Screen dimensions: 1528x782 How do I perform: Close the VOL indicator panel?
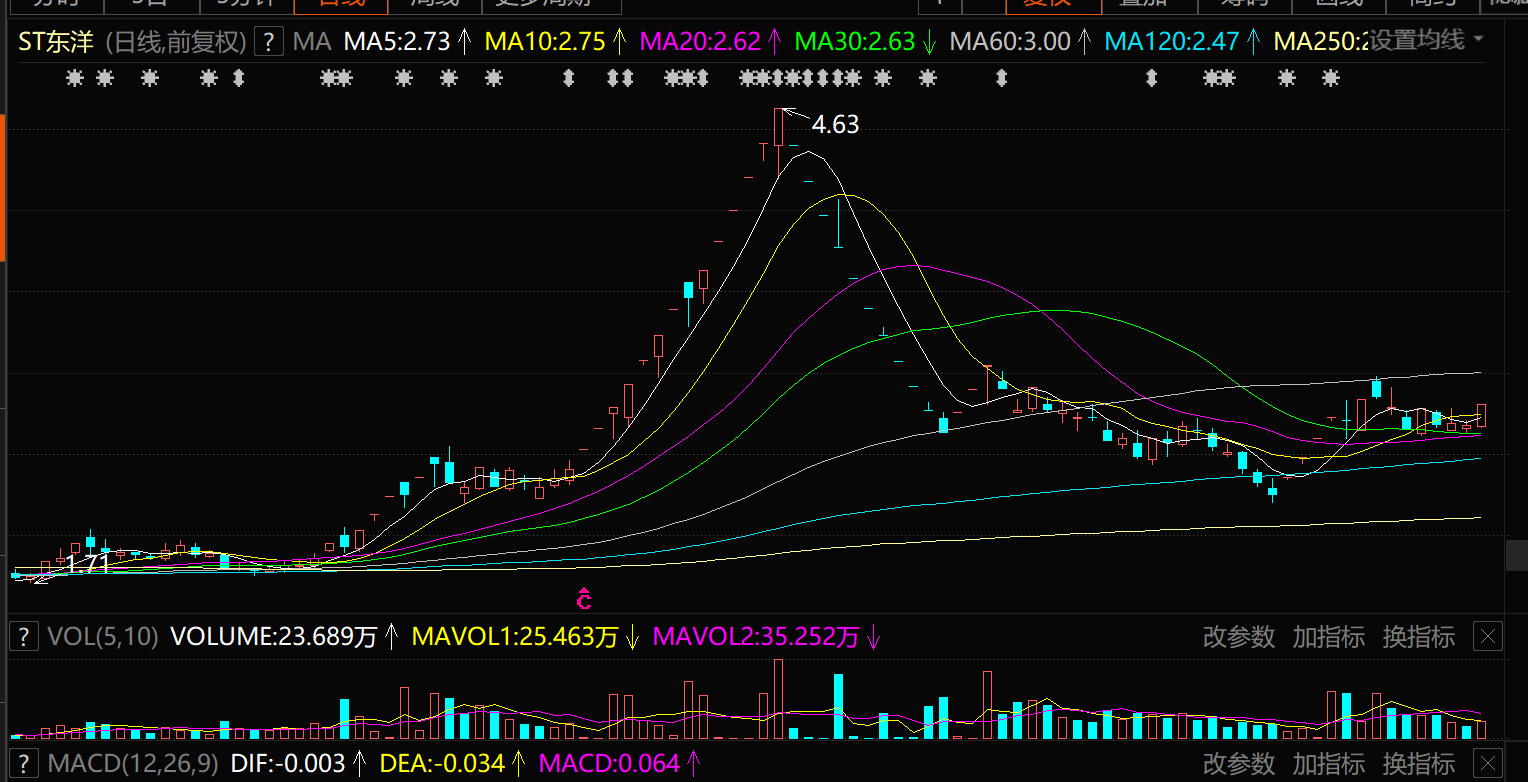pos(1488,637)
